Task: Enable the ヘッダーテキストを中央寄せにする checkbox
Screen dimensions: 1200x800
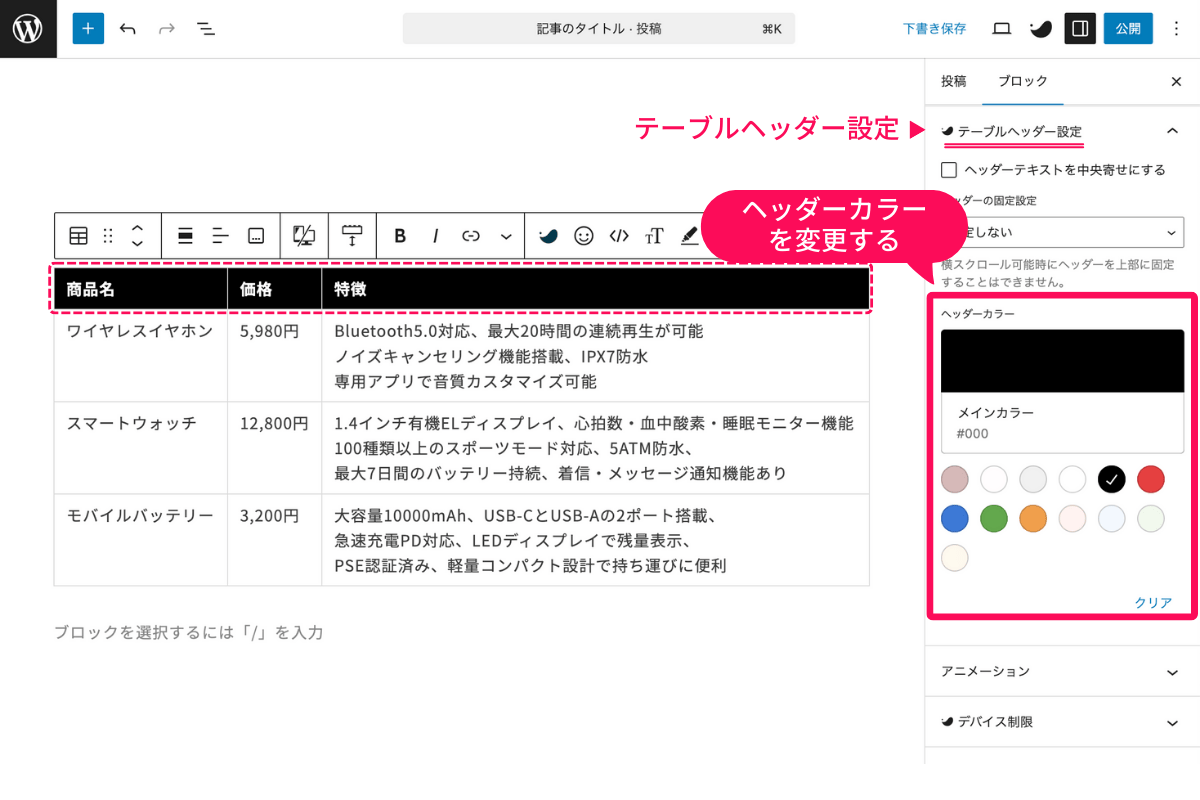Action: pyautogui.click(x=949, y=169)
